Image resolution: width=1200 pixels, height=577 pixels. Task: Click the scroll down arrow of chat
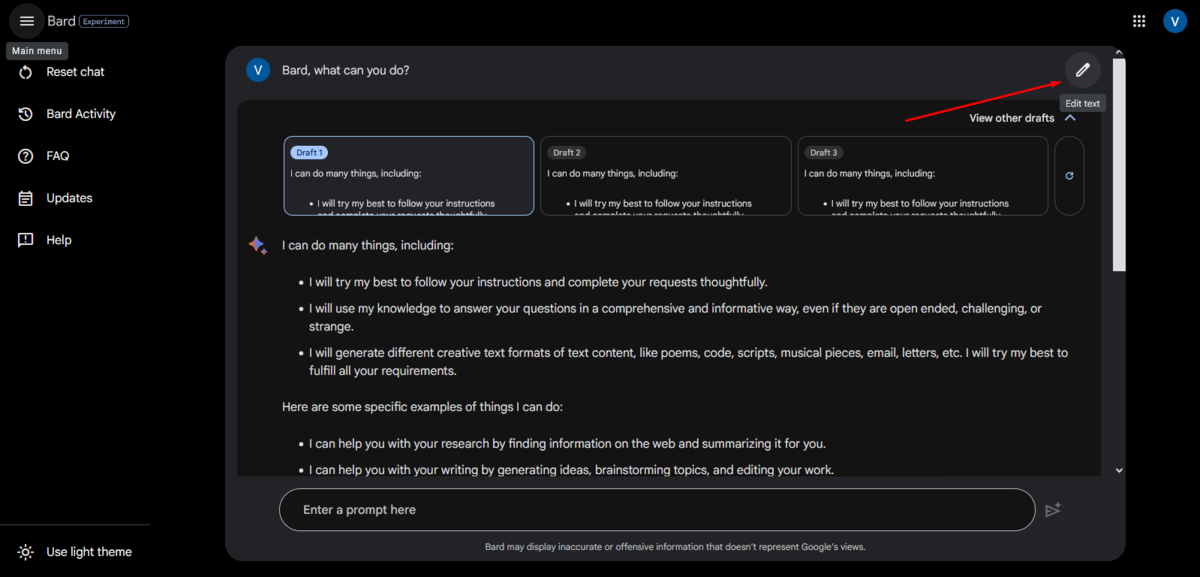tap(1119, 470)
